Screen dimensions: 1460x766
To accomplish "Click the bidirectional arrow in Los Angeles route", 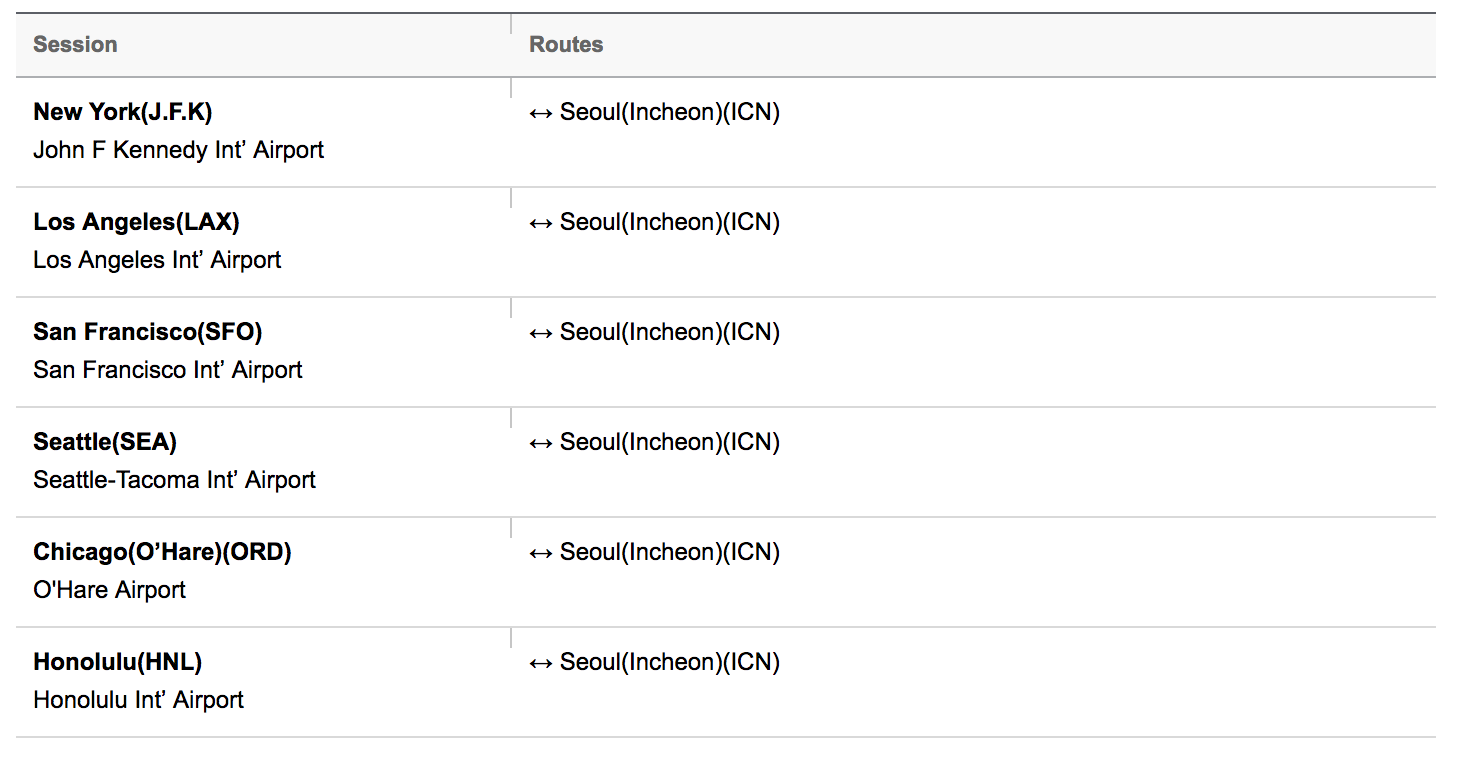I will click(x=541, y=223).
